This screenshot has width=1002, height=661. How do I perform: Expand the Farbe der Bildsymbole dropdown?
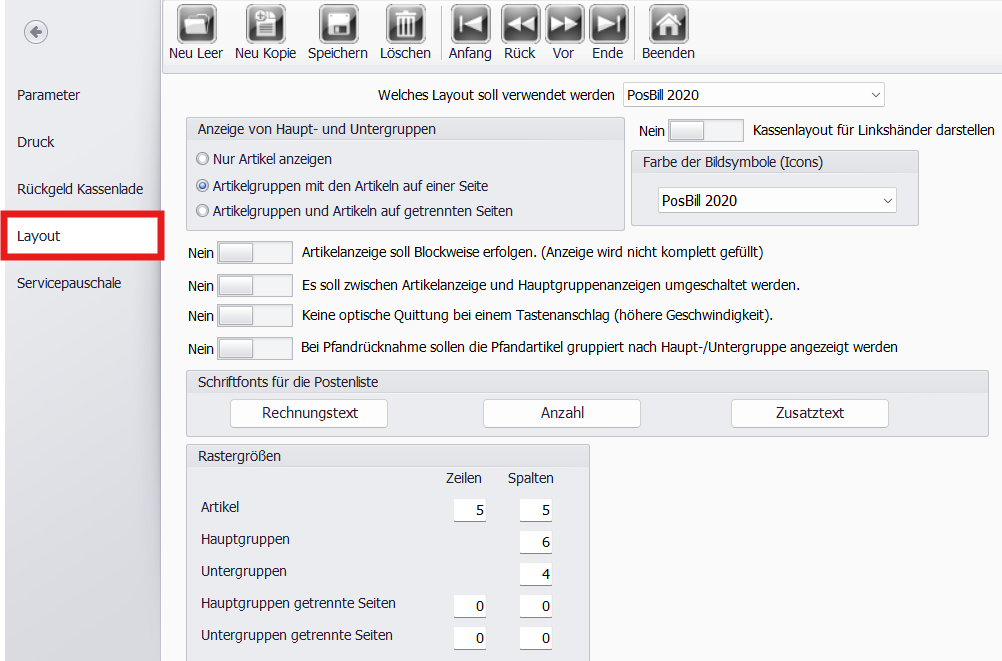coord(776,201)
